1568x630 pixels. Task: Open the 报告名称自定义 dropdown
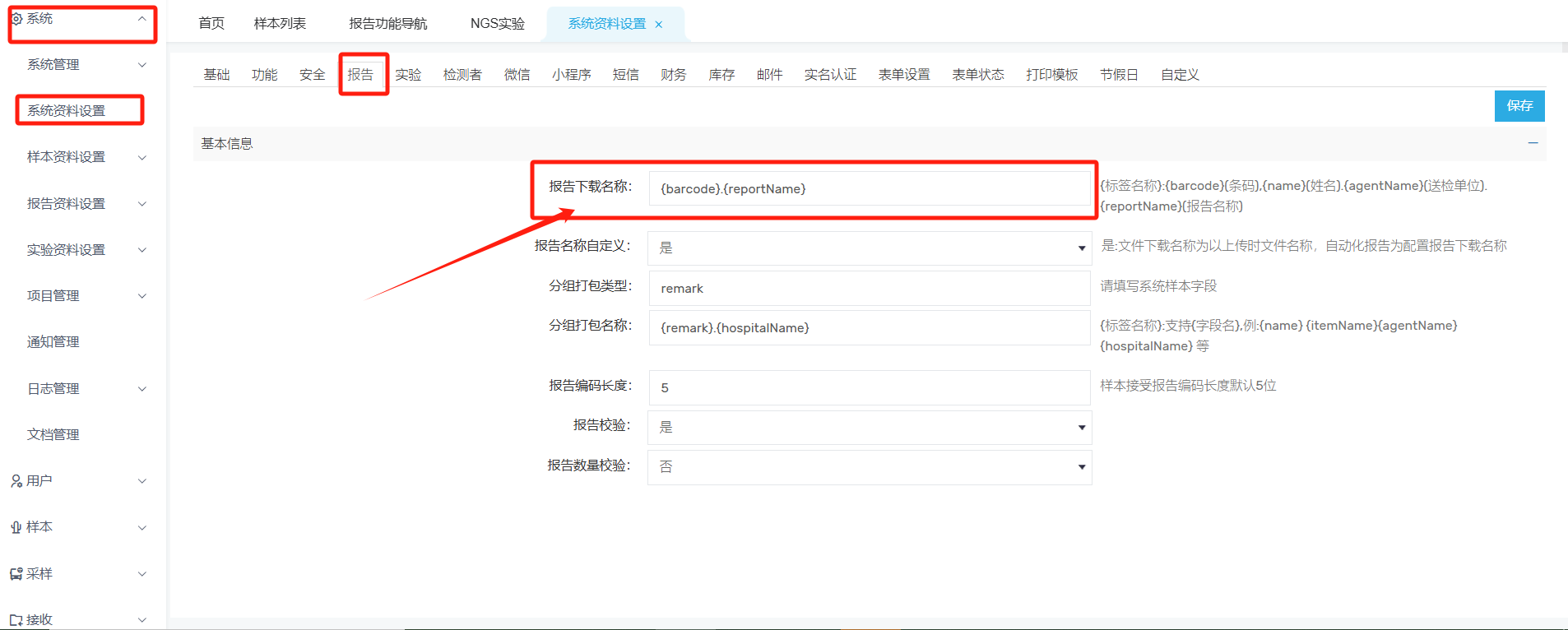tap(870, 248)
